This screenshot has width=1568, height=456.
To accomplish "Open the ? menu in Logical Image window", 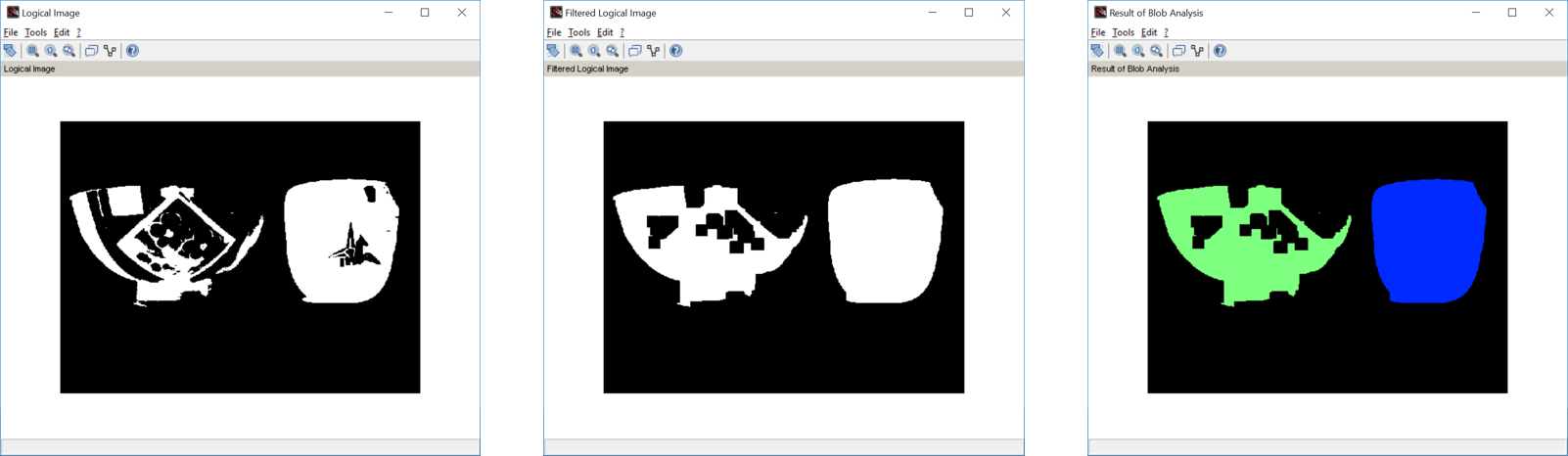I will tap(78, 32).
